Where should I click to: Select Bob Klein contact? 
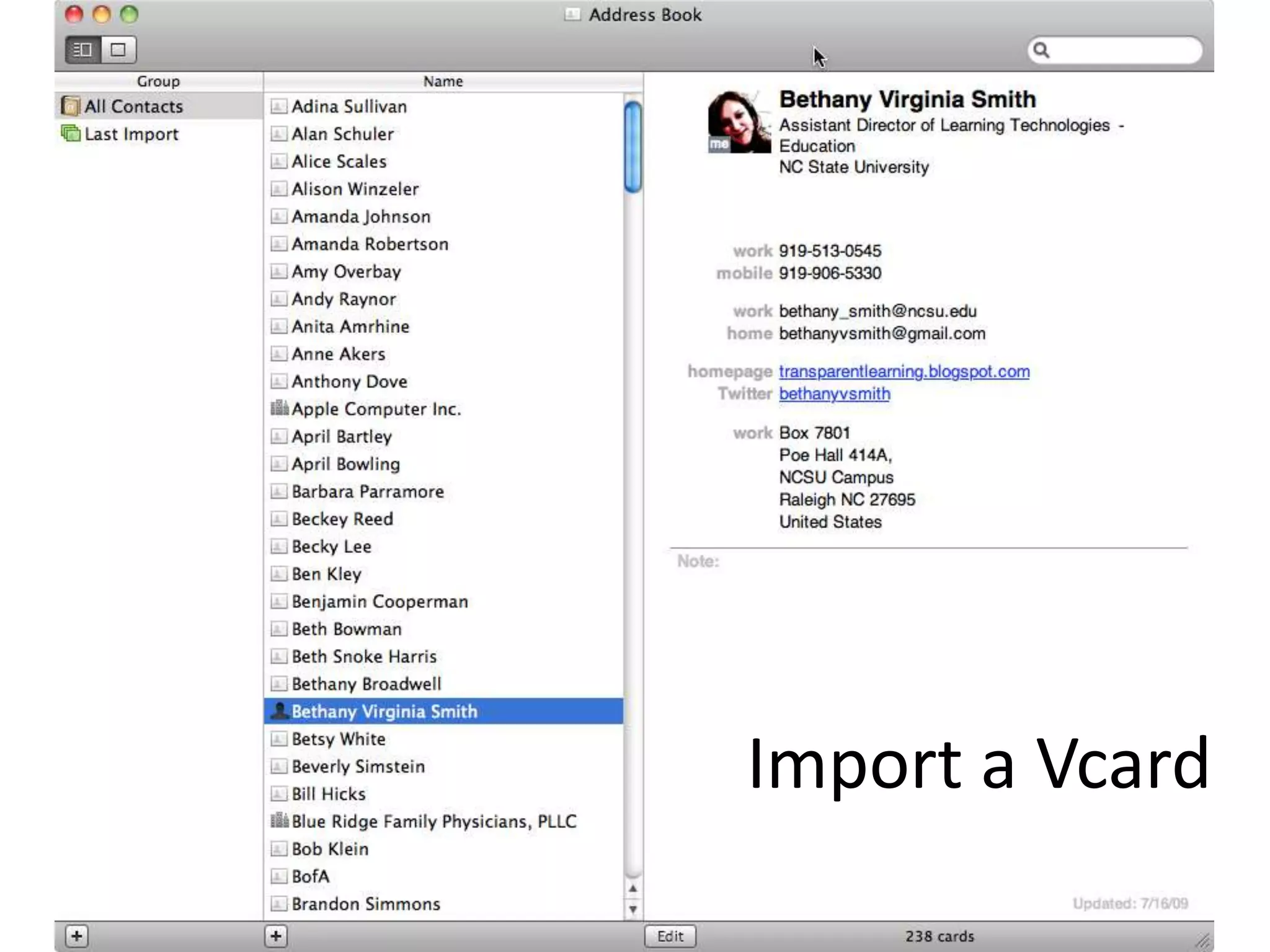pyautogui.click(x=444, y=848)
